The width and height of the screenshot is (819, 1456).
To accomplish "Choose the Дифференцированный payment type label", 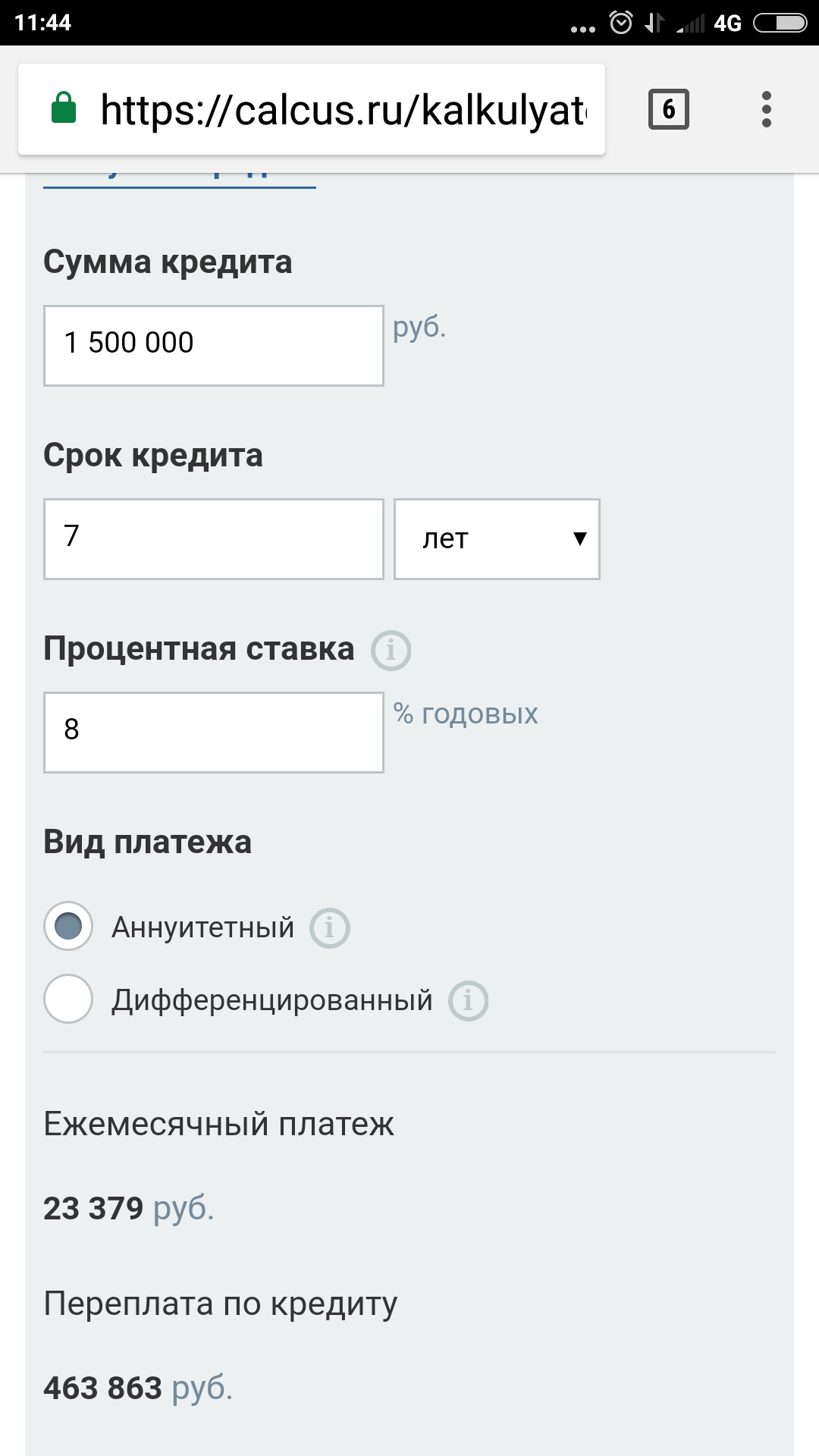I will click(271, 1000).
